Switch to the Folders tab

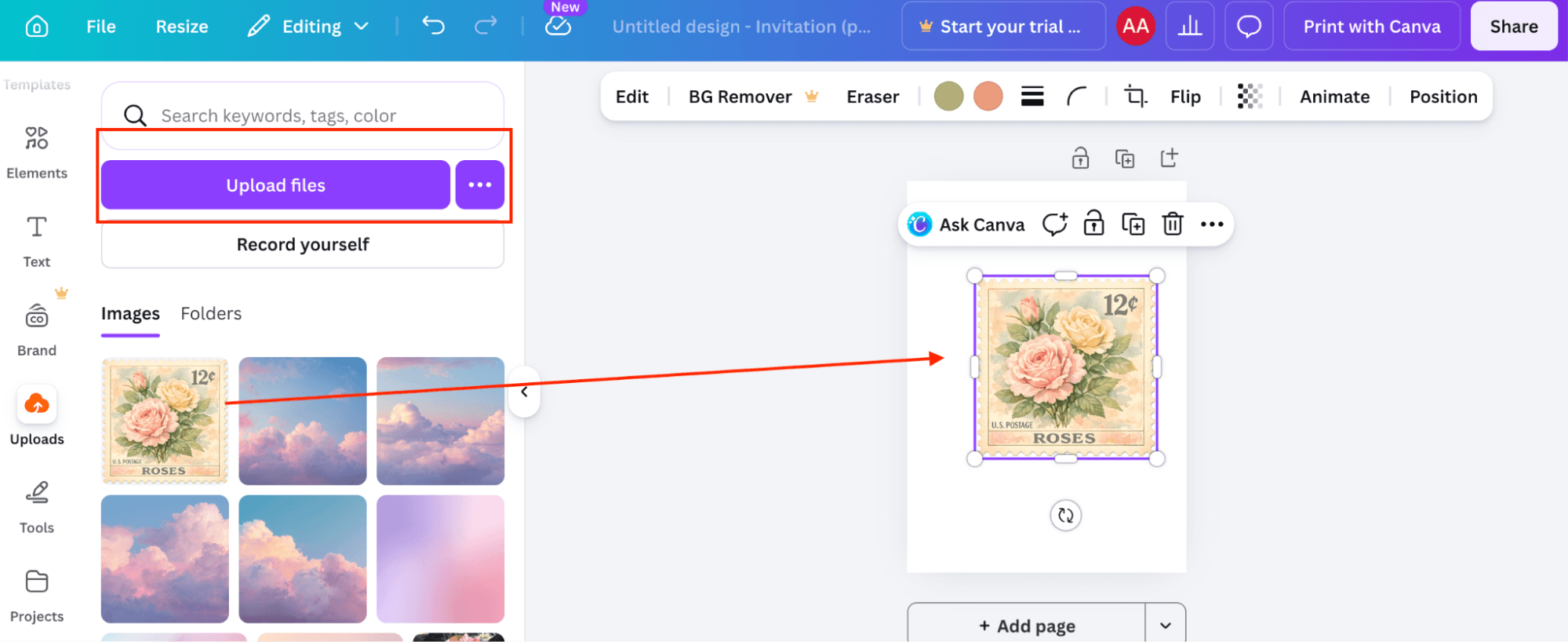pos(211,314)
